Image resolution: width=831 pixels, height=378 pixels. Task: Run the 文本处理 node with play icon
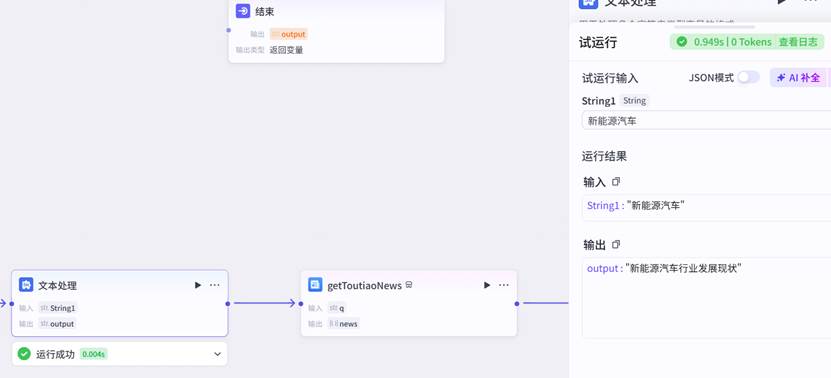(x=198, y=285)
